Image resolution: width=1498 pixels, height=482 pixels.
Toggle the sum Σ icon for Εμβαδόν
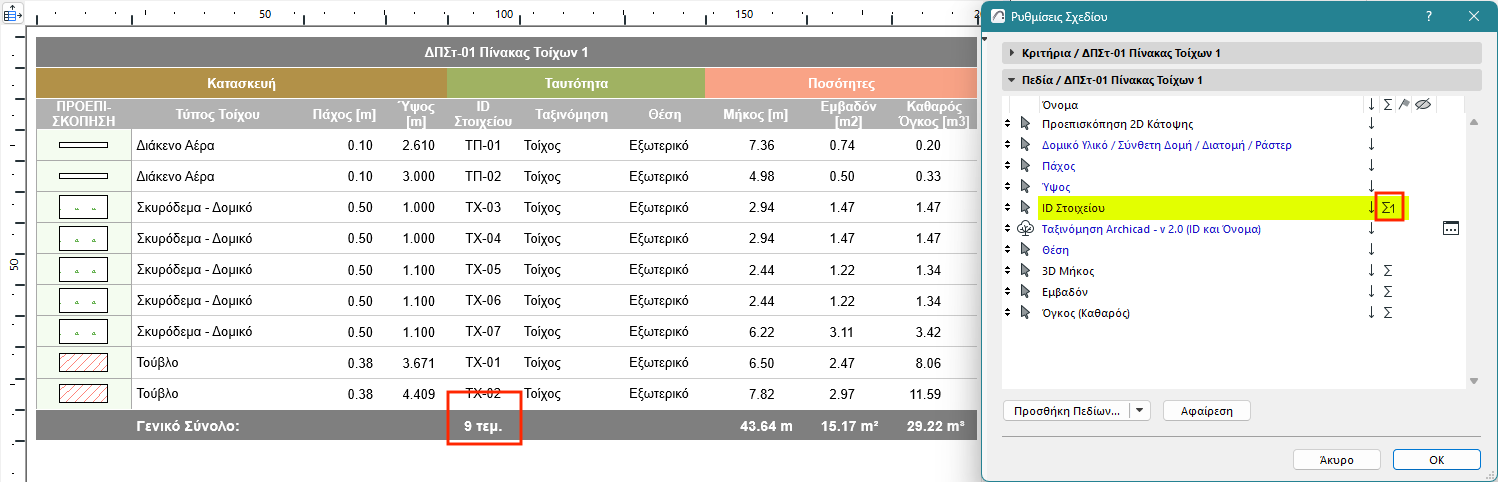(1387, 292)
